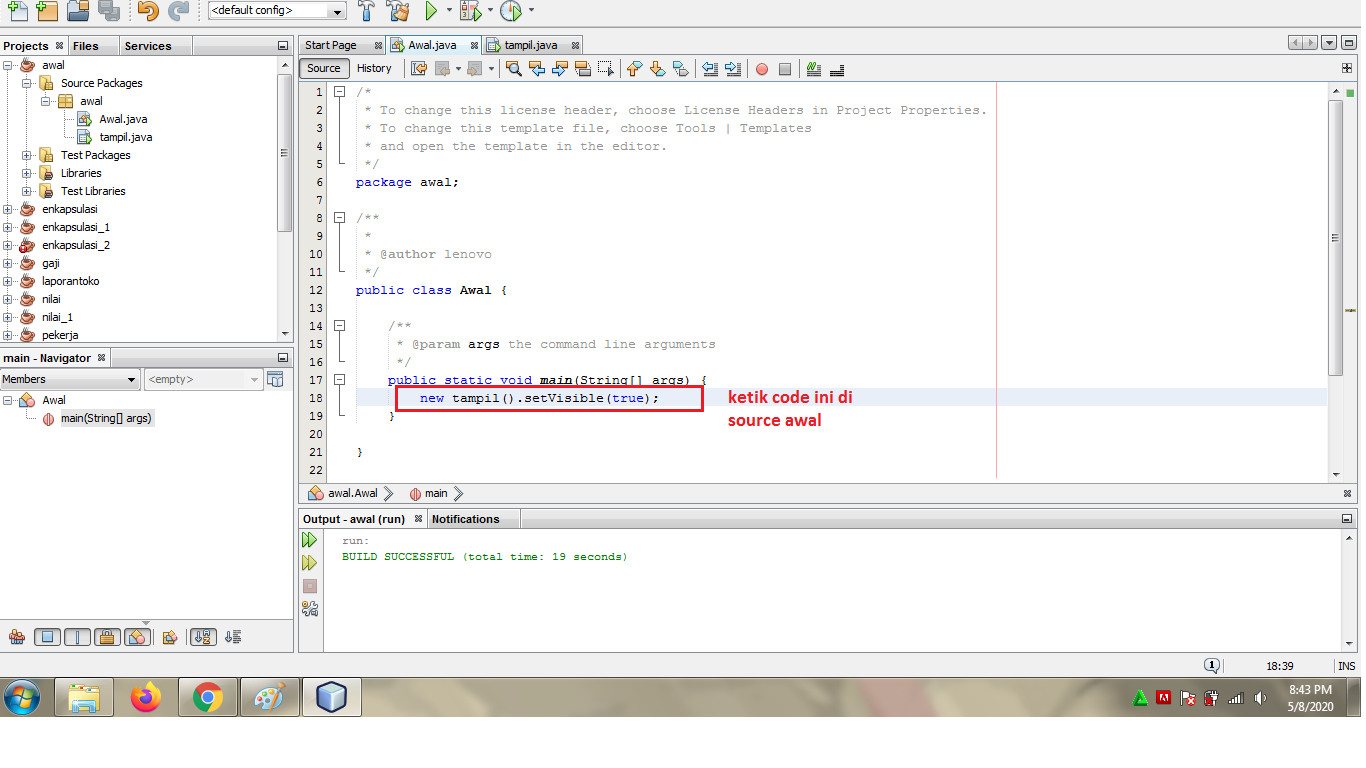This screenshot has width=1366, height=768.
Task: Set a breakpoint using the red circle icon
Action: (760, 68)
